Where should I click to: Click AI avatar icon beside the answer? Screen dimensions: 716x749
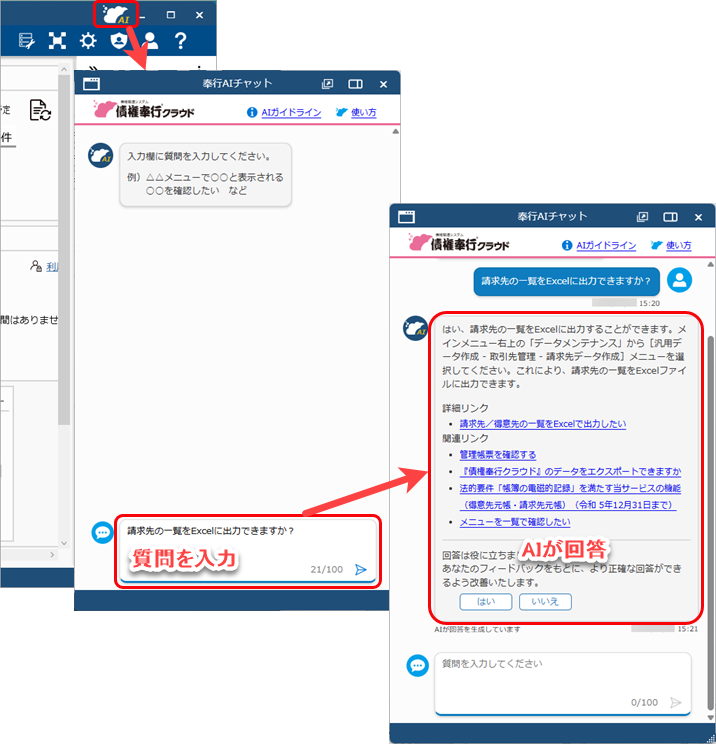click(x=415, y=328)
